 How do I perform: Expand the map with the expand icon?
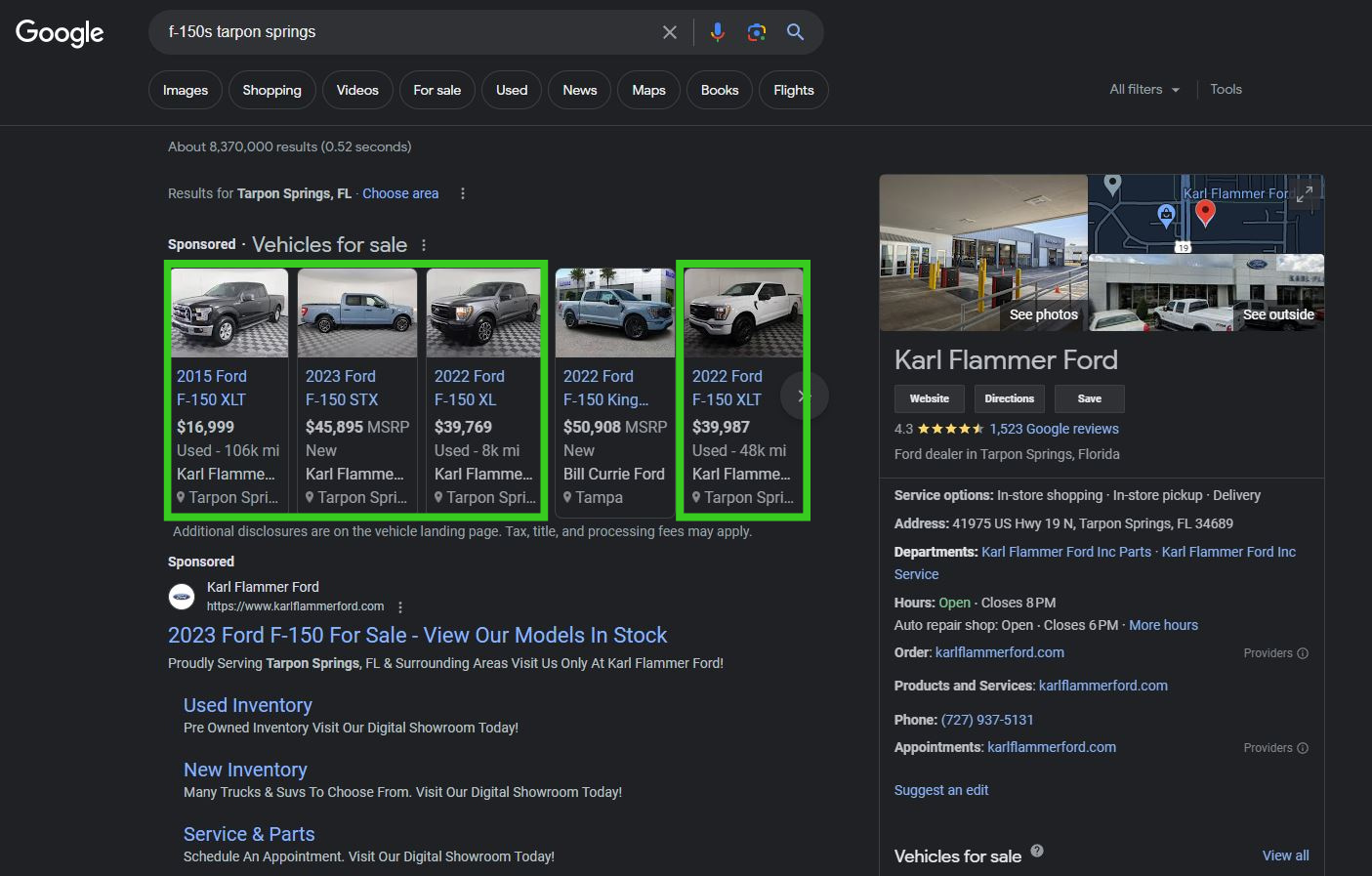click(1305, 193)
